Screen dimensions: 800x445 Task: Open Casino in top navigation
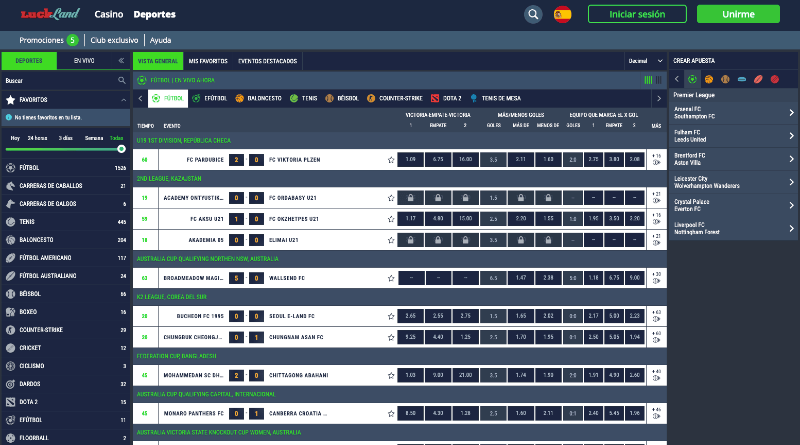coord(109,14)
